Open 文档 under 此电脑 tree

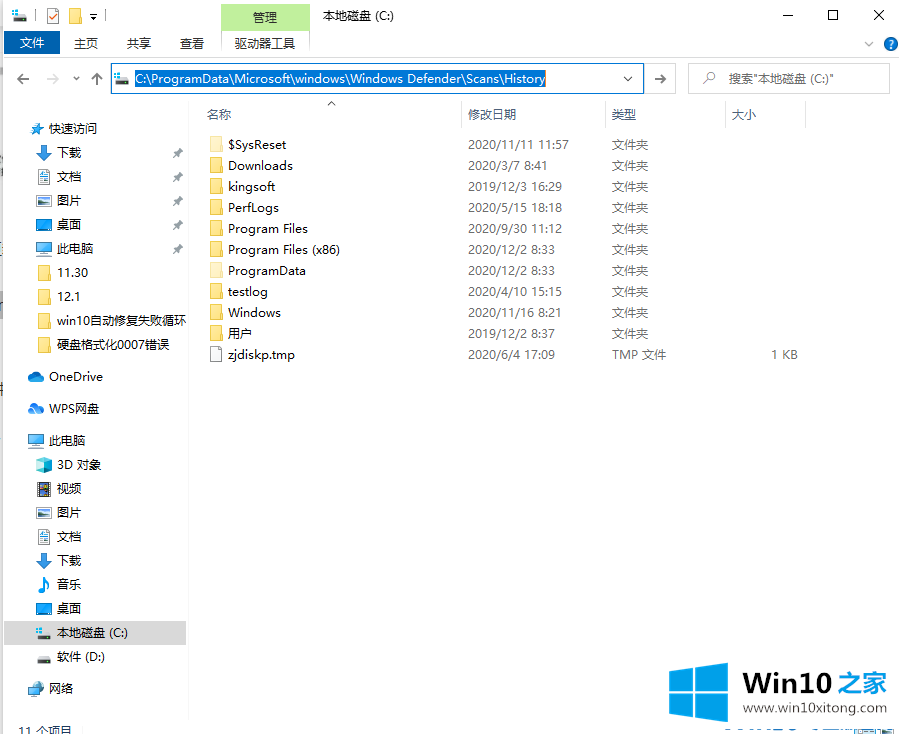[69, 537]
